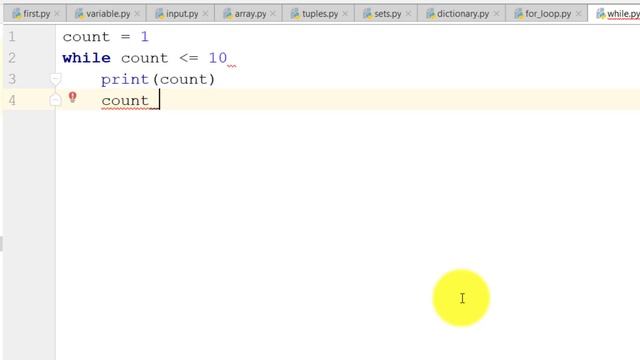Screen dimensions: 640x360
Task: Click the number 10 on line 2
Action: point(218,58)
